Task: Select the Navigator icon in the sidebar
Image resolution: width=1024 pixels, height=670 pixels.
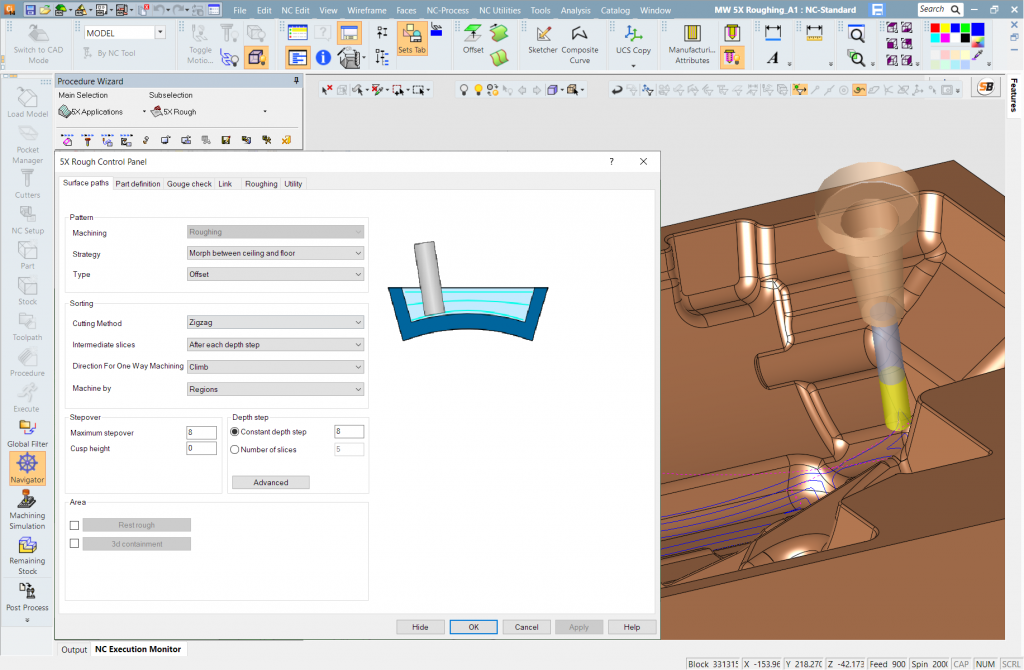Action: 27,467
